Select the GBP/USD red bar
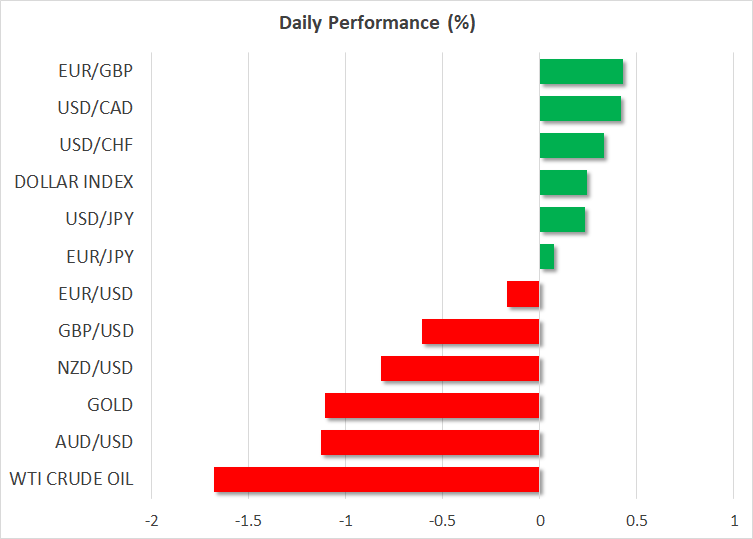Image resolution: width=753 pixels, height=539 pixels. (480, 331)
